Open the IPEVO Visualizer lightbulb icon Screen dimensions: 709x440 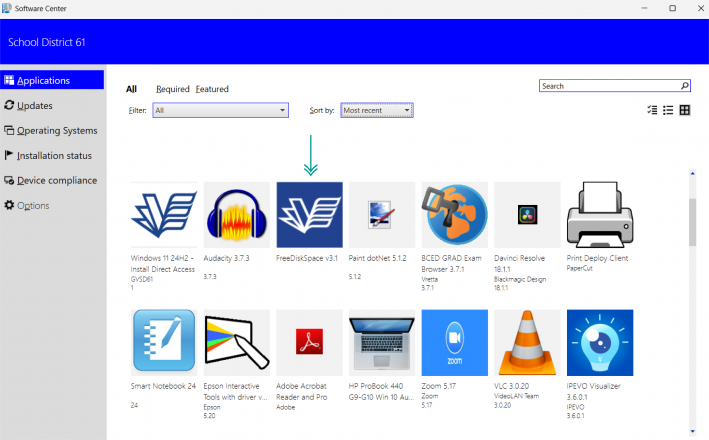click(600, 342)
